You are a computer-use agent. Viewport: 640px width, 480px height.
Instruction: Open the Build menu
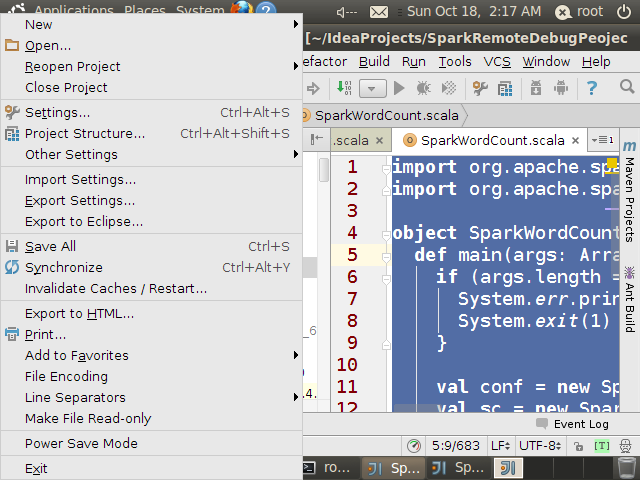point(374,62)
